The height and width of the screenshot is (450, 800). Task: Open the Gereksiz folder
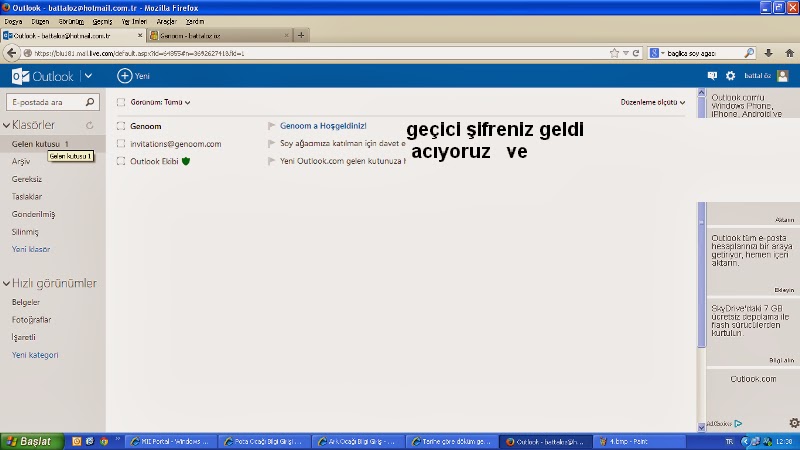point(27,179)
